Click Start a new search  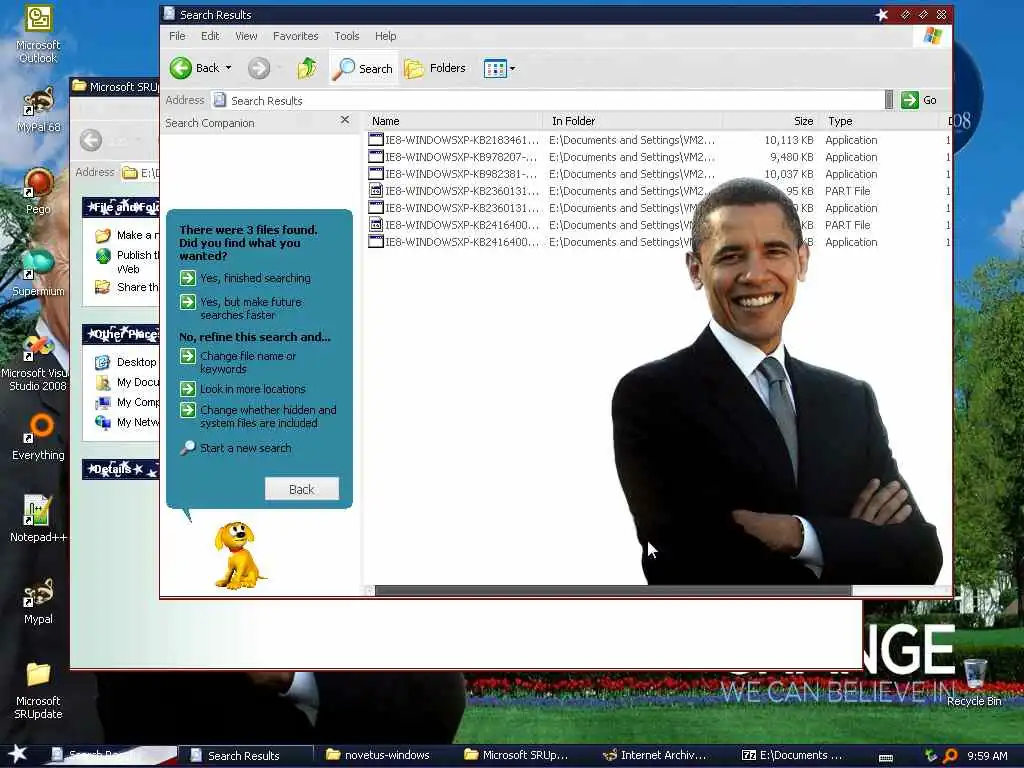coord(236,448)
